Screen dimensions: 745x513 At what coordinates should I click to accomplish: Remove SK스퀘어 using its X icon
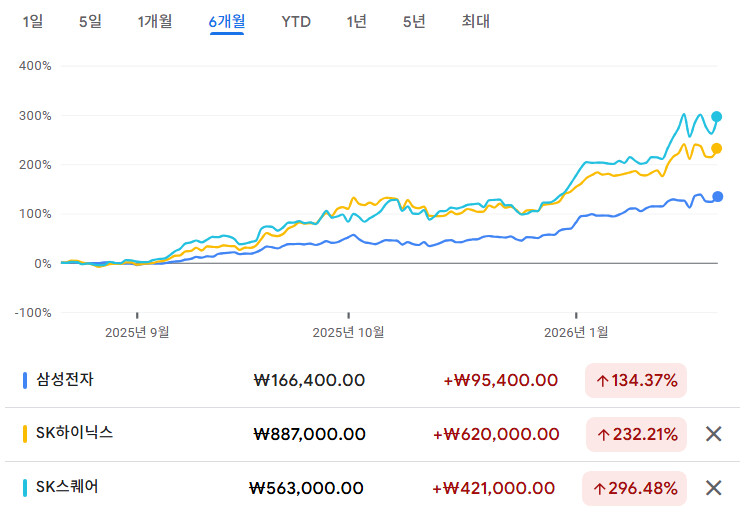[x=713, y=488]
